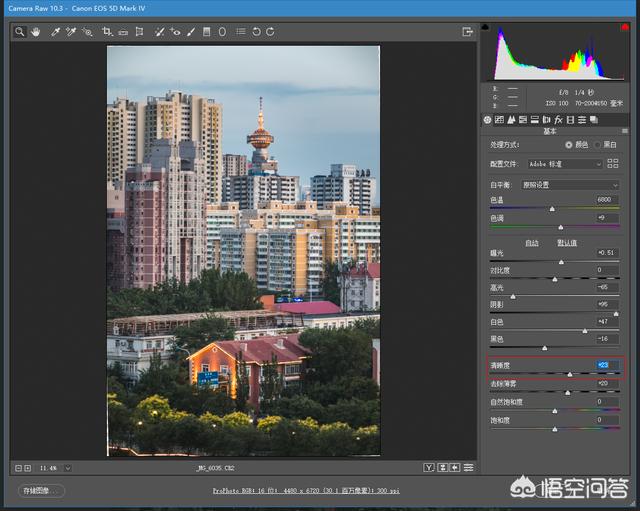Rotate image 90° counterclockwise

click(256, 32)
